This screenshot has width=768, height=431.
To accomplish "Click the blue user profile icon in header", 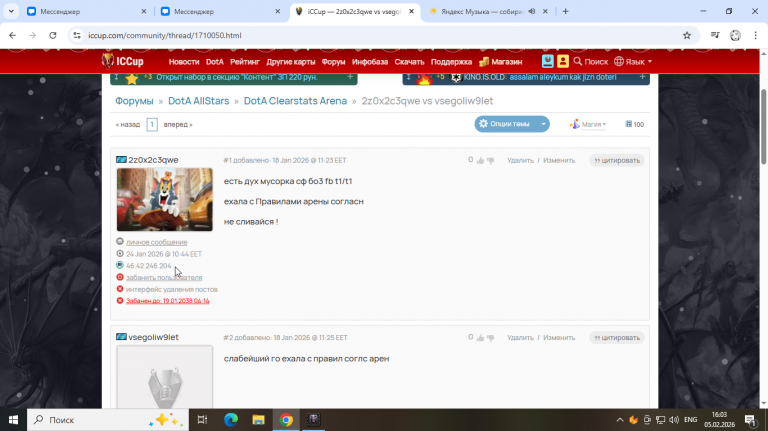I will click(548, 61).
